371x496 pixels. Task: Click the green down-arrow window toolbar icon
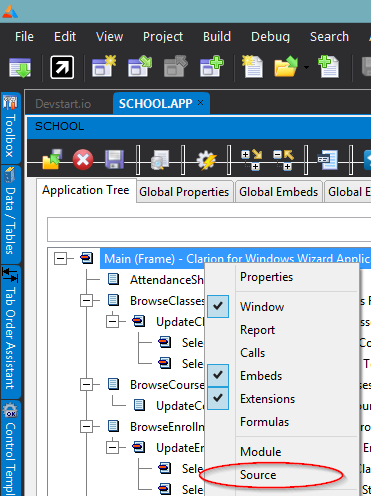tap(20, 67)
